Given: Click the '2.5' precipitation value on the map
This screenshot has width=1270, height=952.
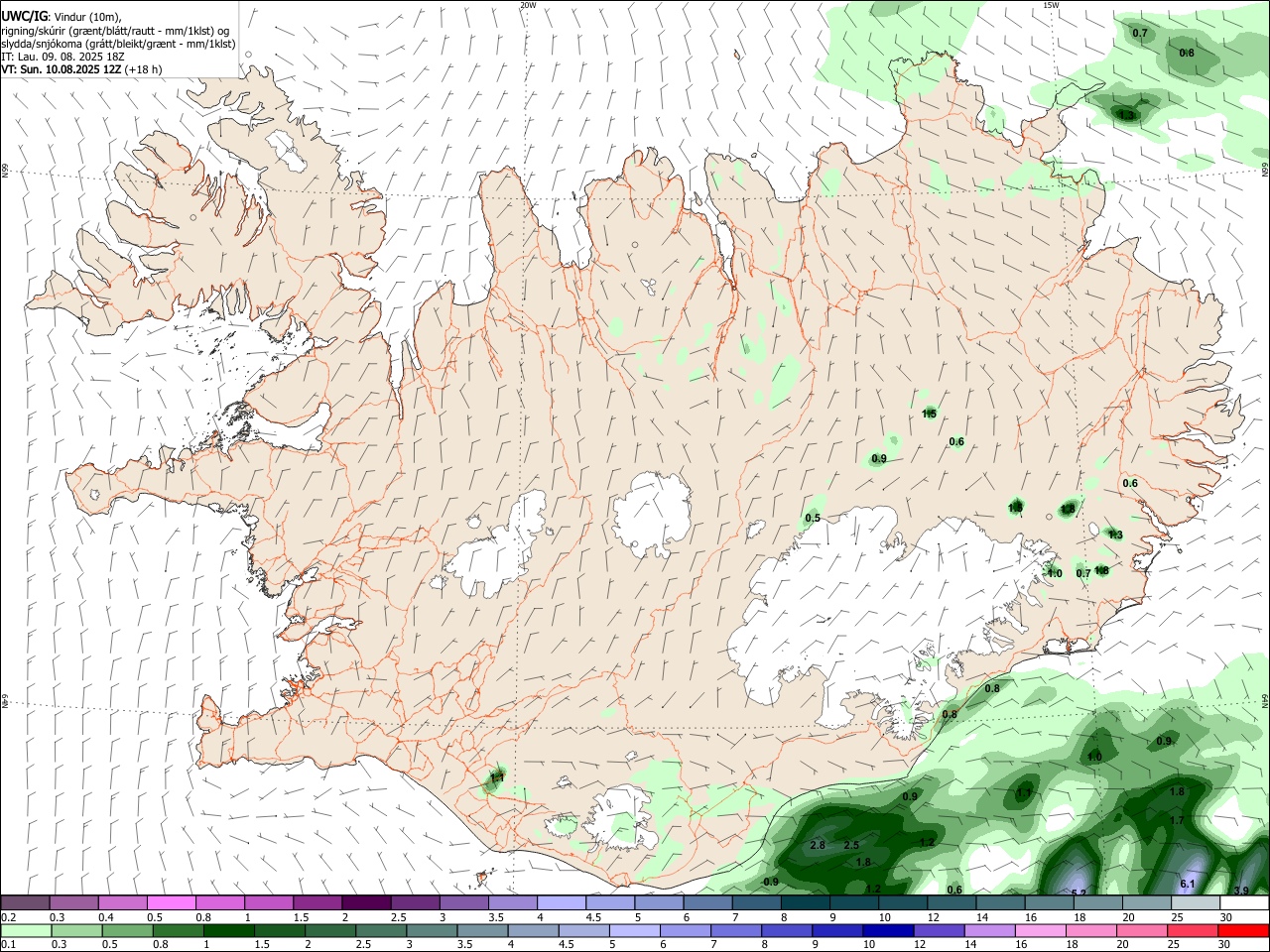Looking at the screenshot, I should (x=851, y=845).
